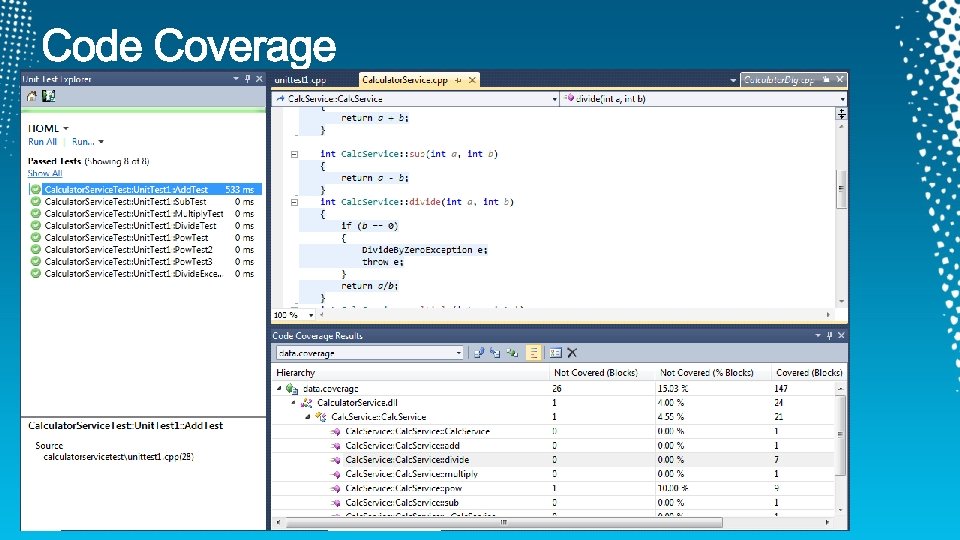Collapse the CalculatorService.dll tree node

pos(294,403)
